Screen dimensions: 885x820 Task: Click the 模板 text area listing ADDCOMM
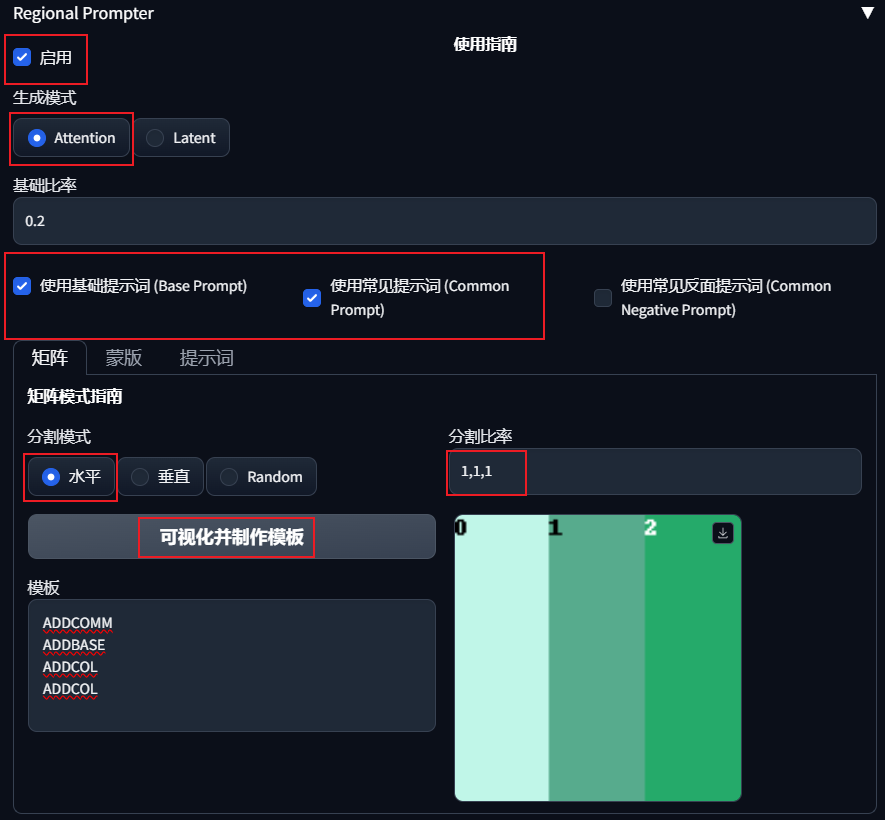232,665
